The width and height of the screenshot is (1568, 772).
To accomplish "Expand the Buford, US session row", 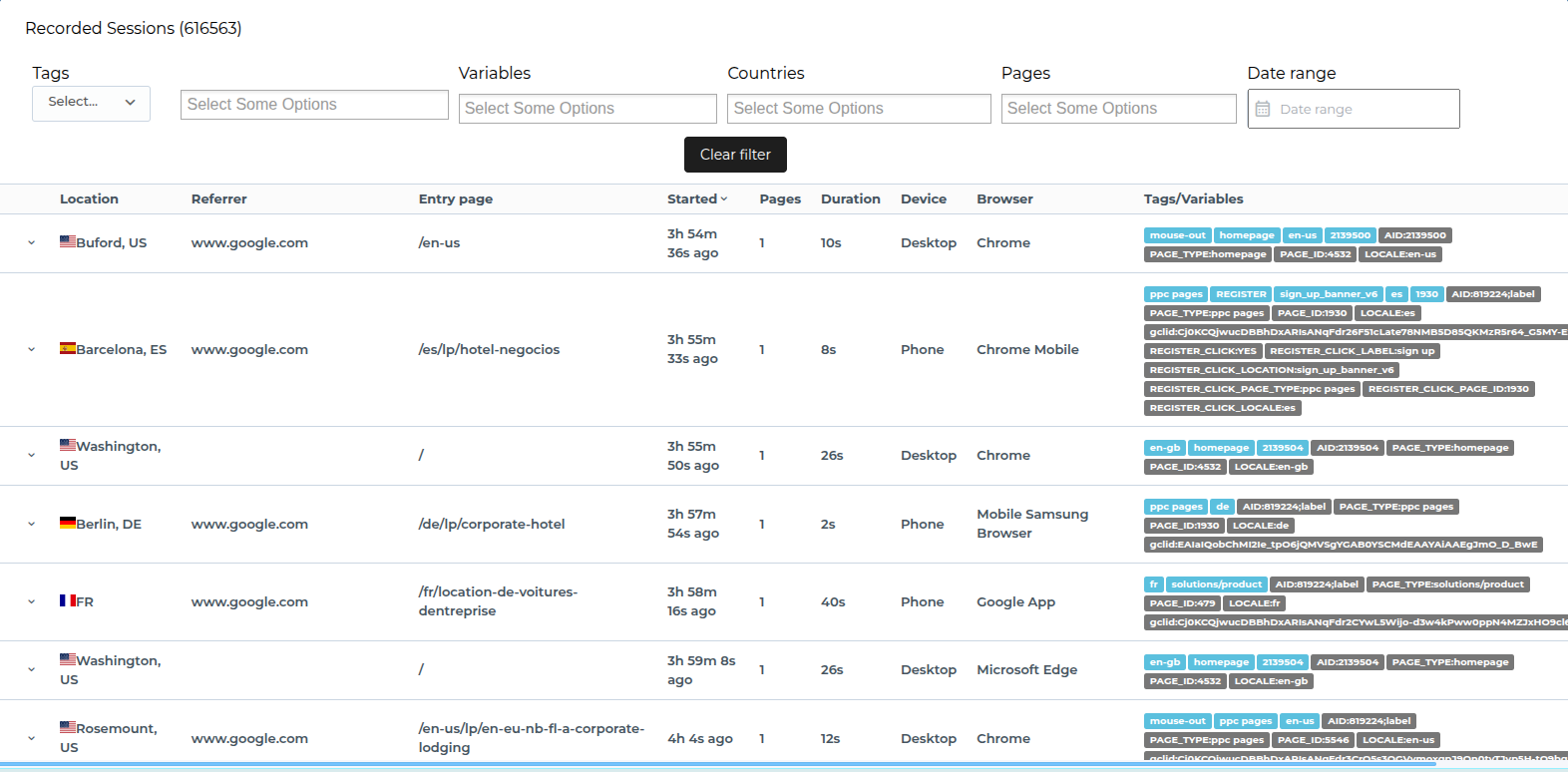I will pos(31,242).
